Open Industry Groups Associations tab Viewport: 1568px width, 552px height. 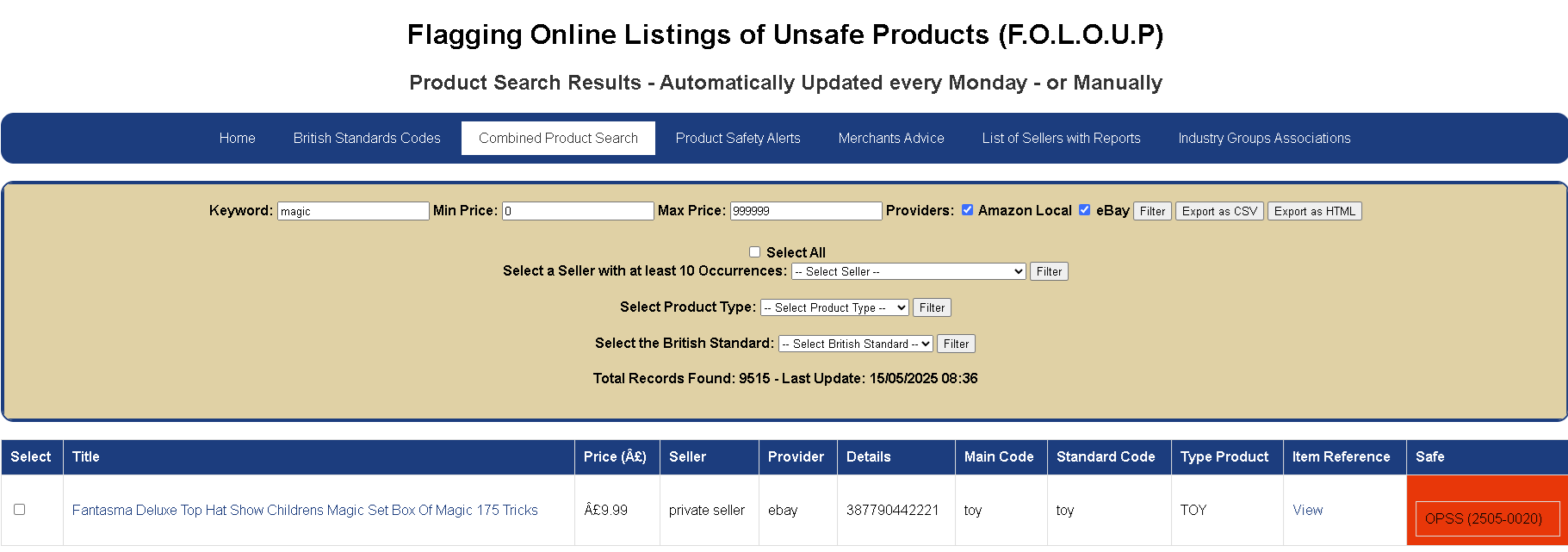point(1264,138)
